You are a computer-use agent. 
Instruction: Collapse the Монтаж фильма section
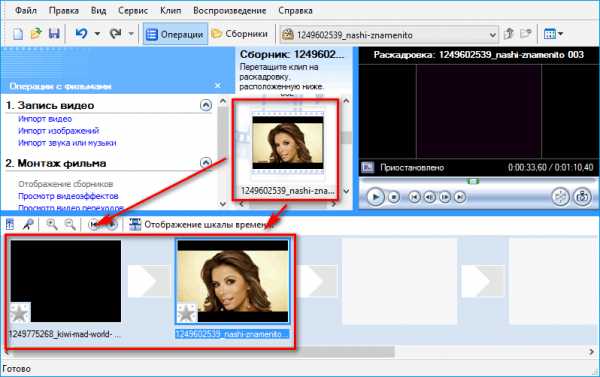[206, 163]
